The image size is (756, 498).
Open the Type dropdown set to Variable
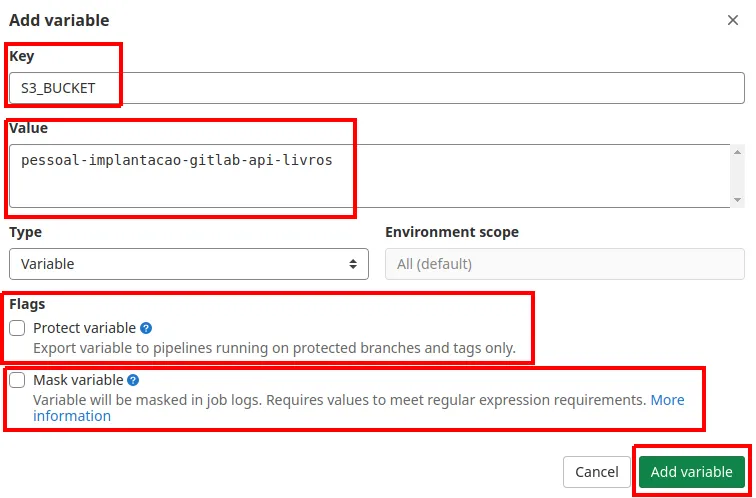tap(189, 264)
